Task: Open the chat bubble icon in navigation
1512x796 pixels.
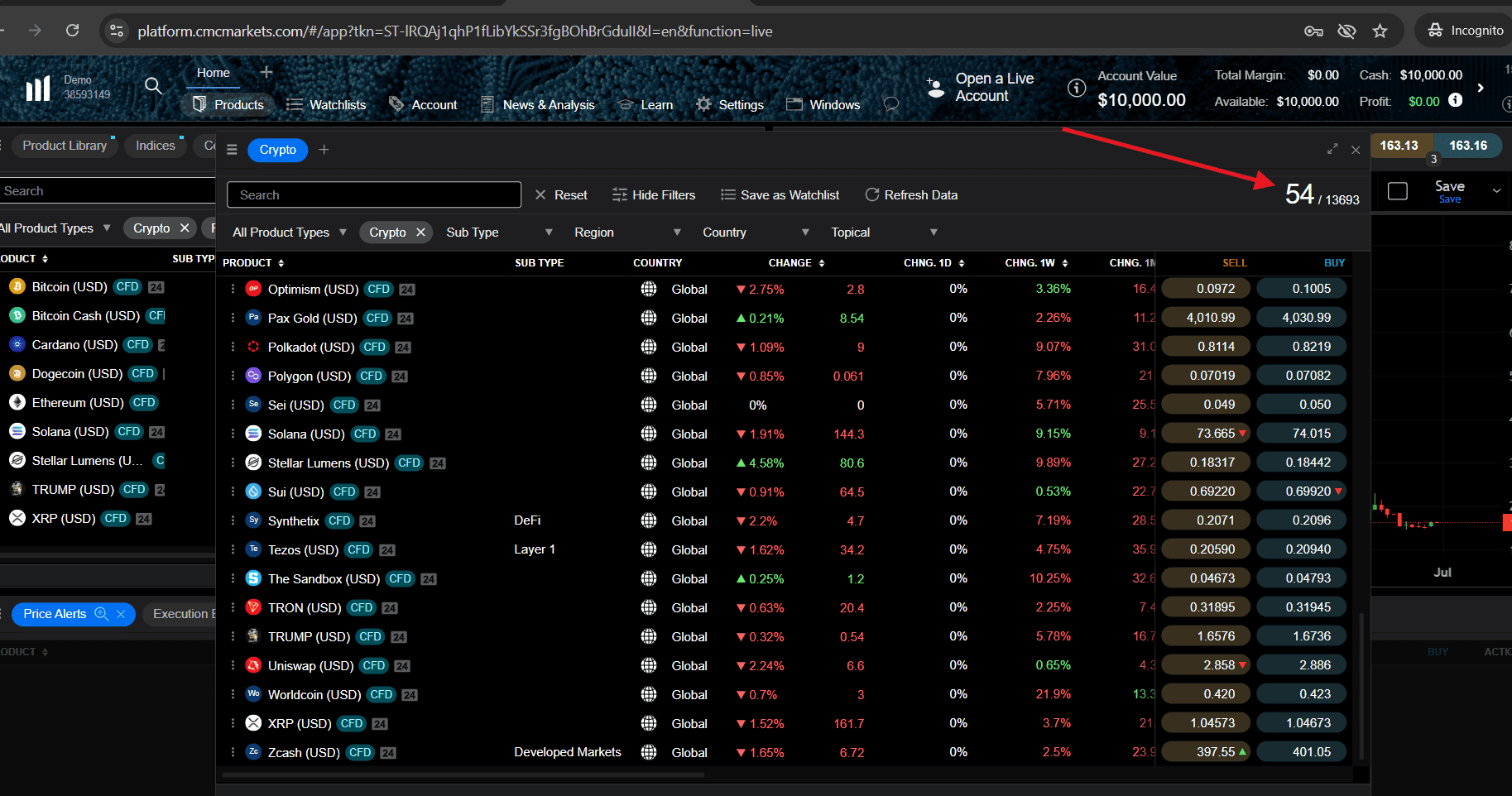Action: point(891,104)
